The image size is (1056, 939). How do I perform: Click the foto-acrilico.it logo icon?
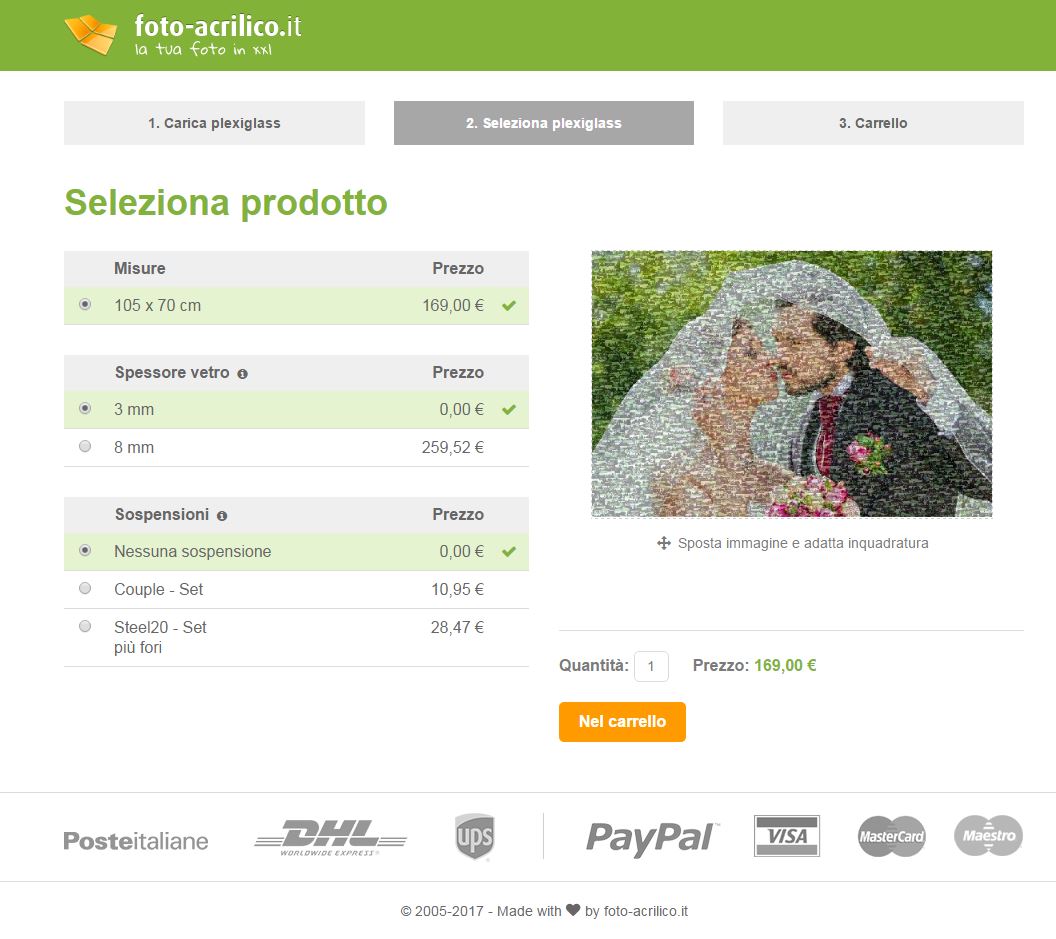click(91, 34)
